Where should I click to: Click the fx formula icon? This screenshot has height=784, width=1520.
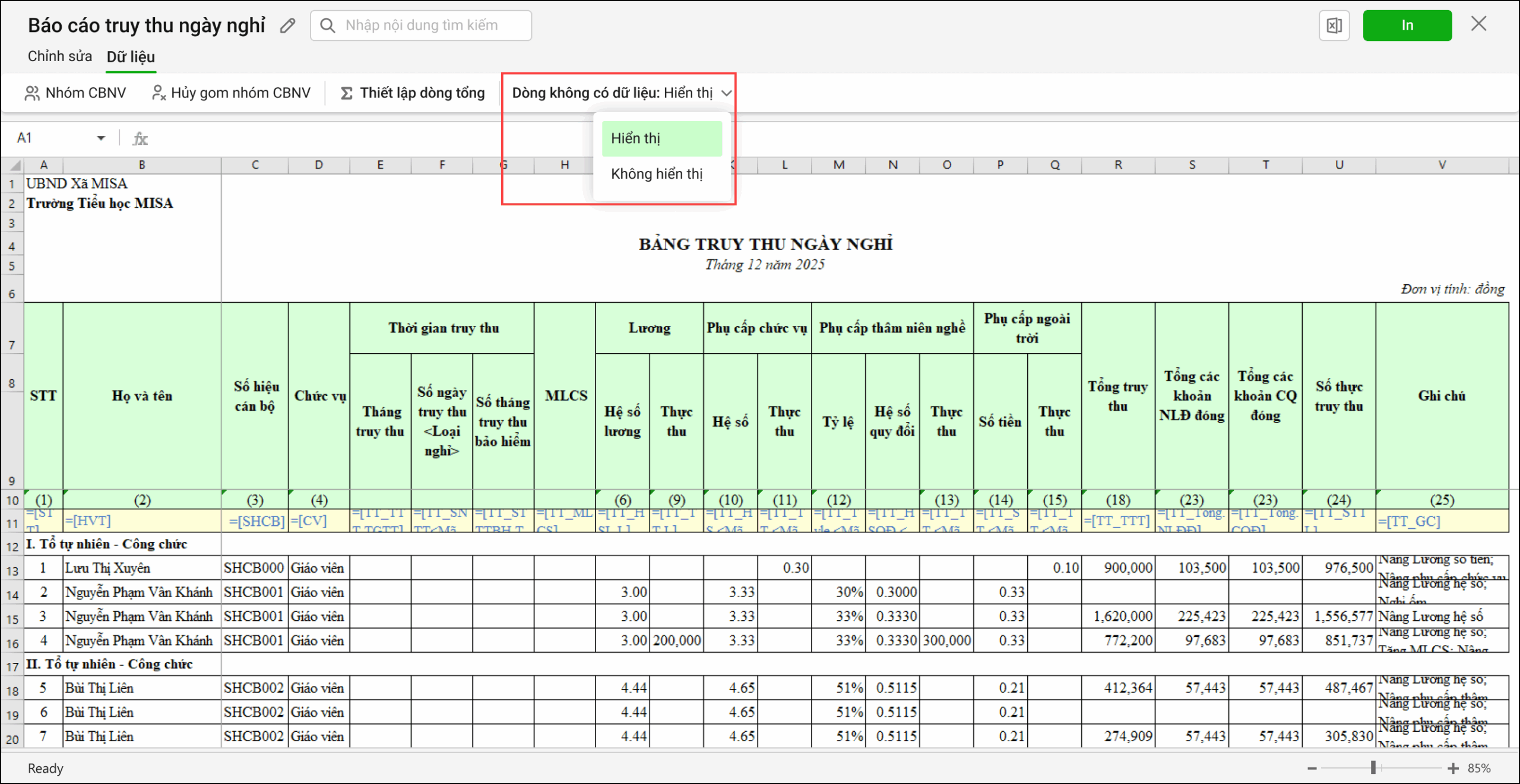click(140, 138)
